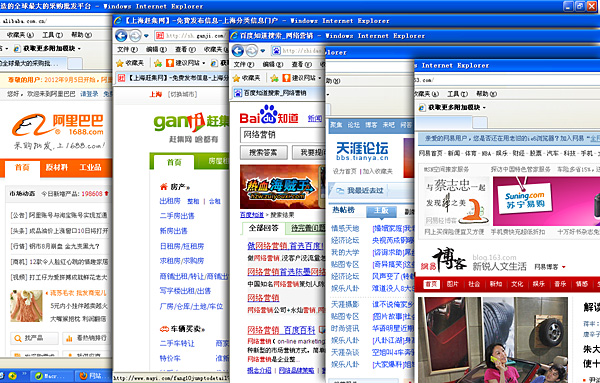
Task: Open 二手车转让 link on Ganji
Action: (177, 344)
